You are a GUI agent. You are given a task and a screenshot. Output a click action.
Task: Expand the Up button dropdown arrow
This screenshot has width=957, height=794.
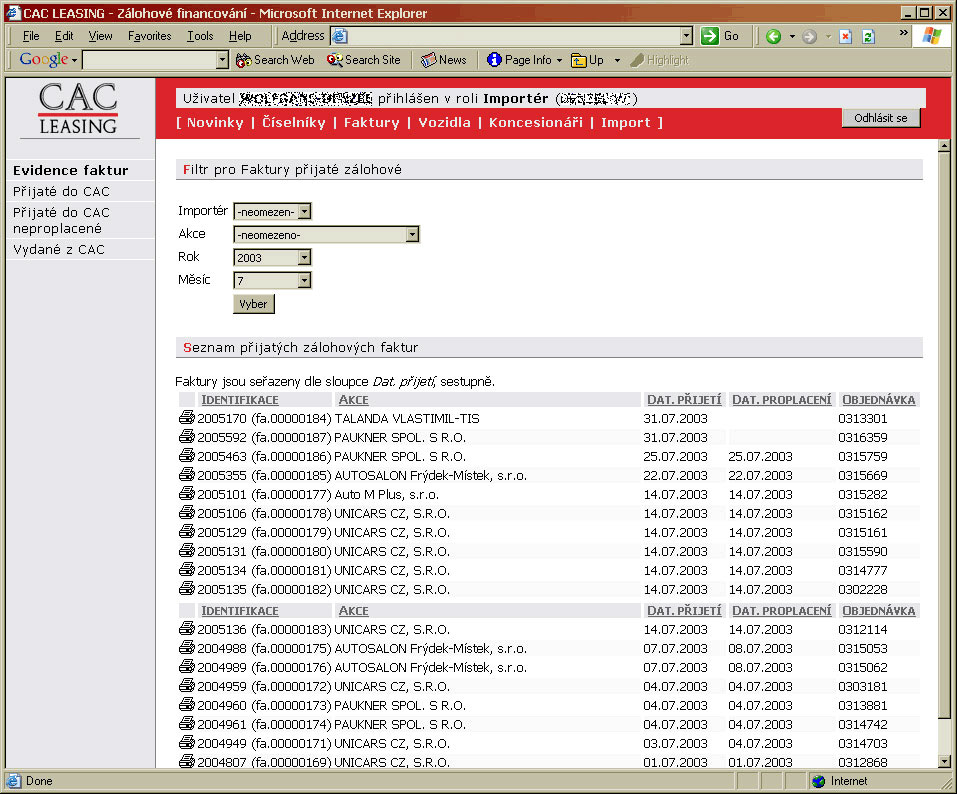[x=617, y=60]
